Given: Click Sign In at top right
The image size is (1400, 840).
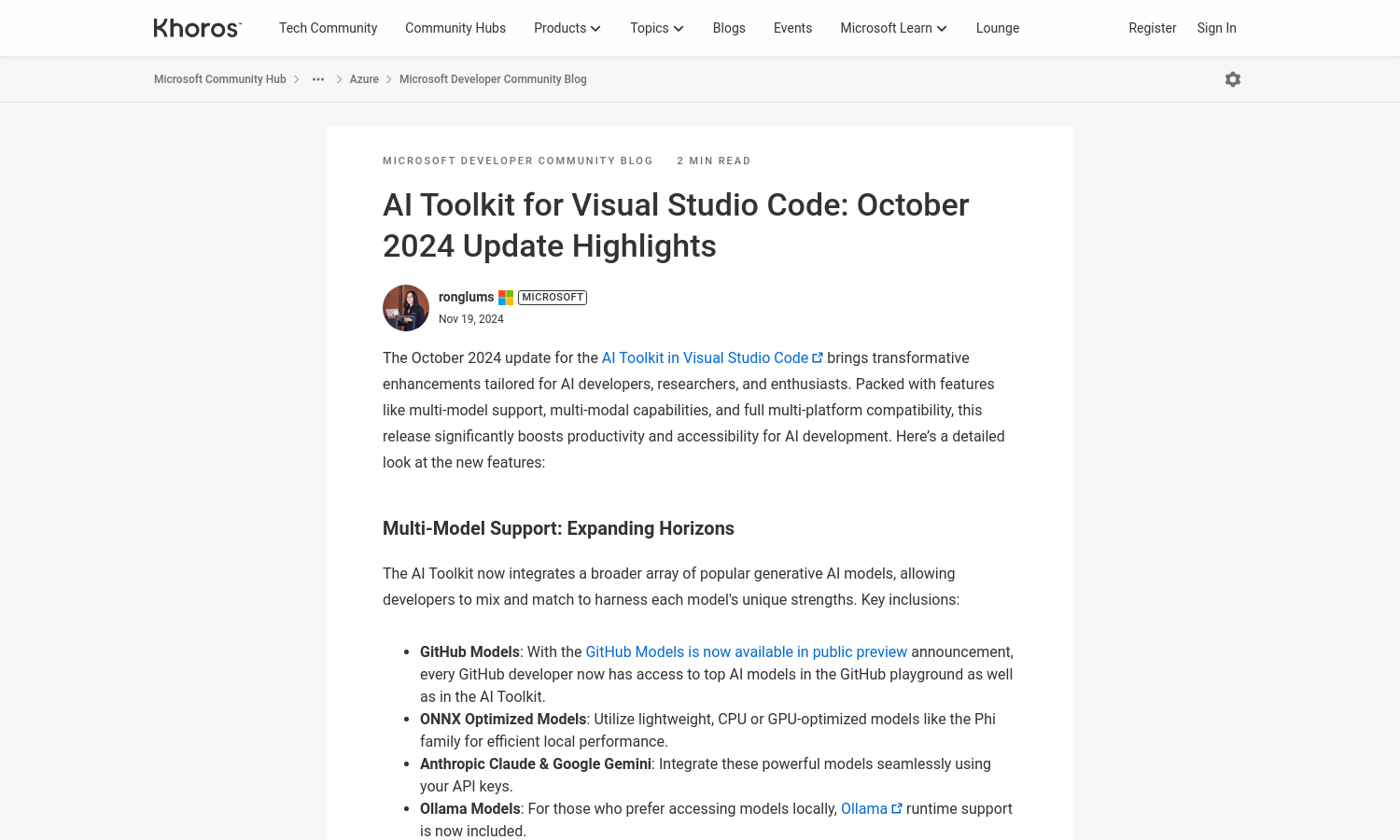Looking at the screenshot, I should [x=1216, y=28].
